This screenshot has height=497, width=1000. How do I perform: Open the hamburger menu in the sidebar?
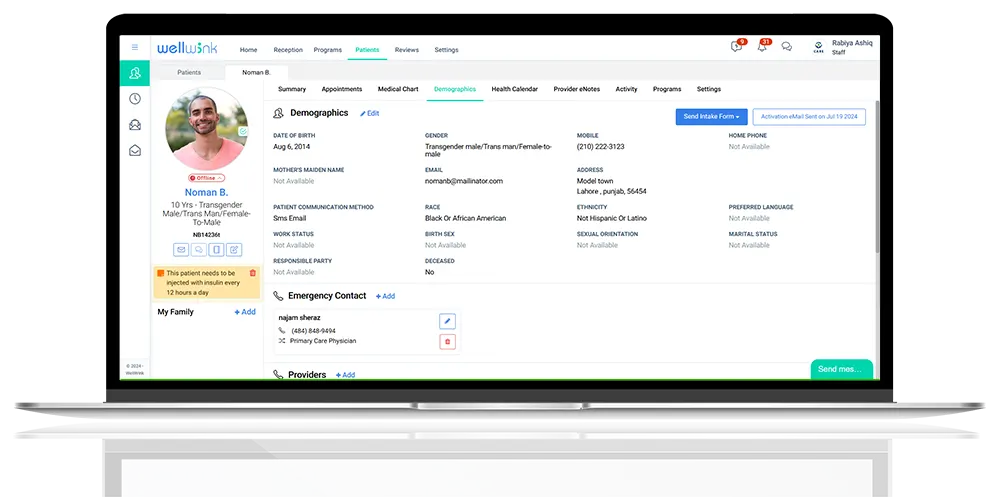135,47
